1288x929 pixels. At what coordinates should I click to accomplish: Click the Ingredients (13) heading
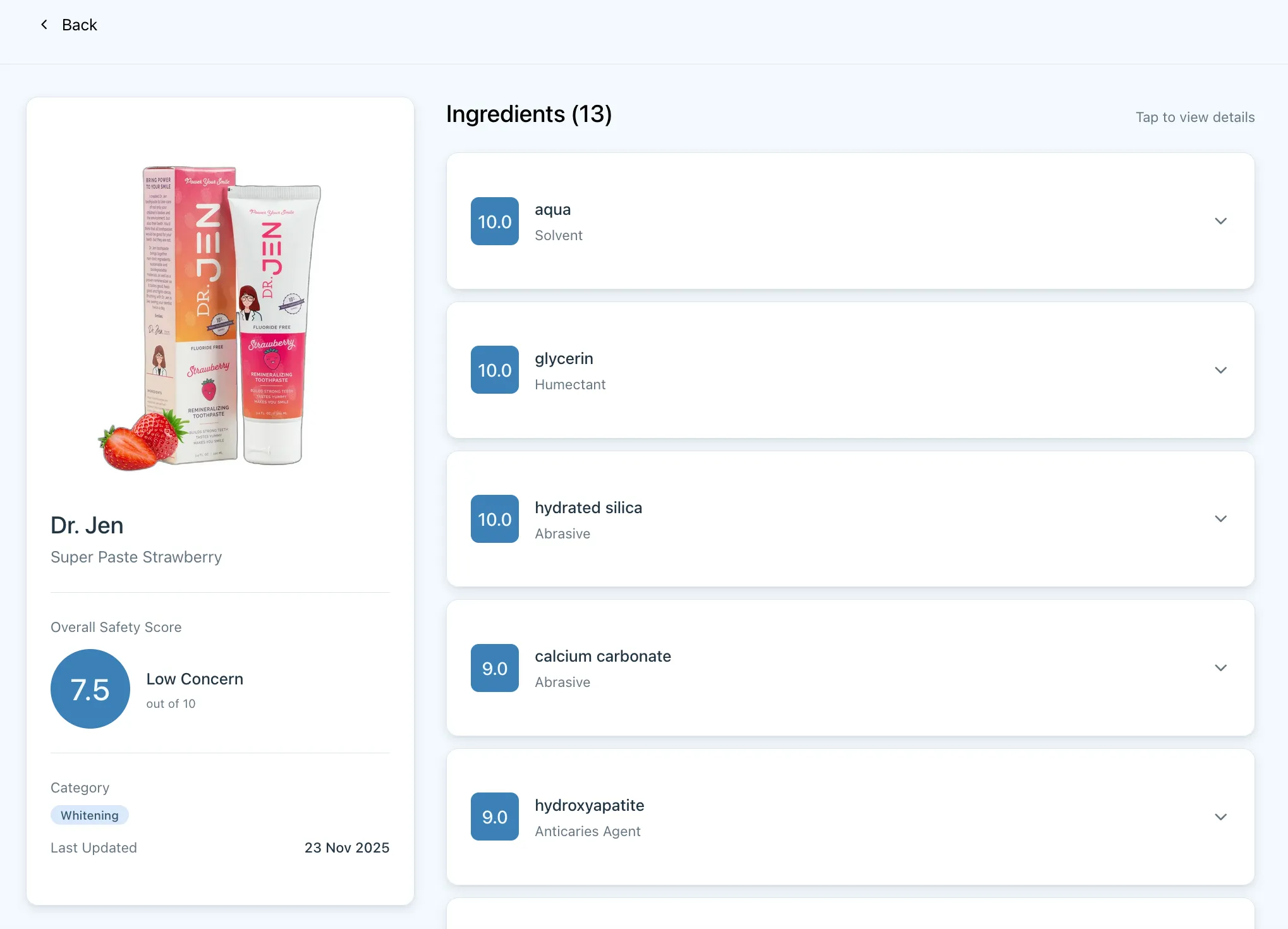[529, 114]
